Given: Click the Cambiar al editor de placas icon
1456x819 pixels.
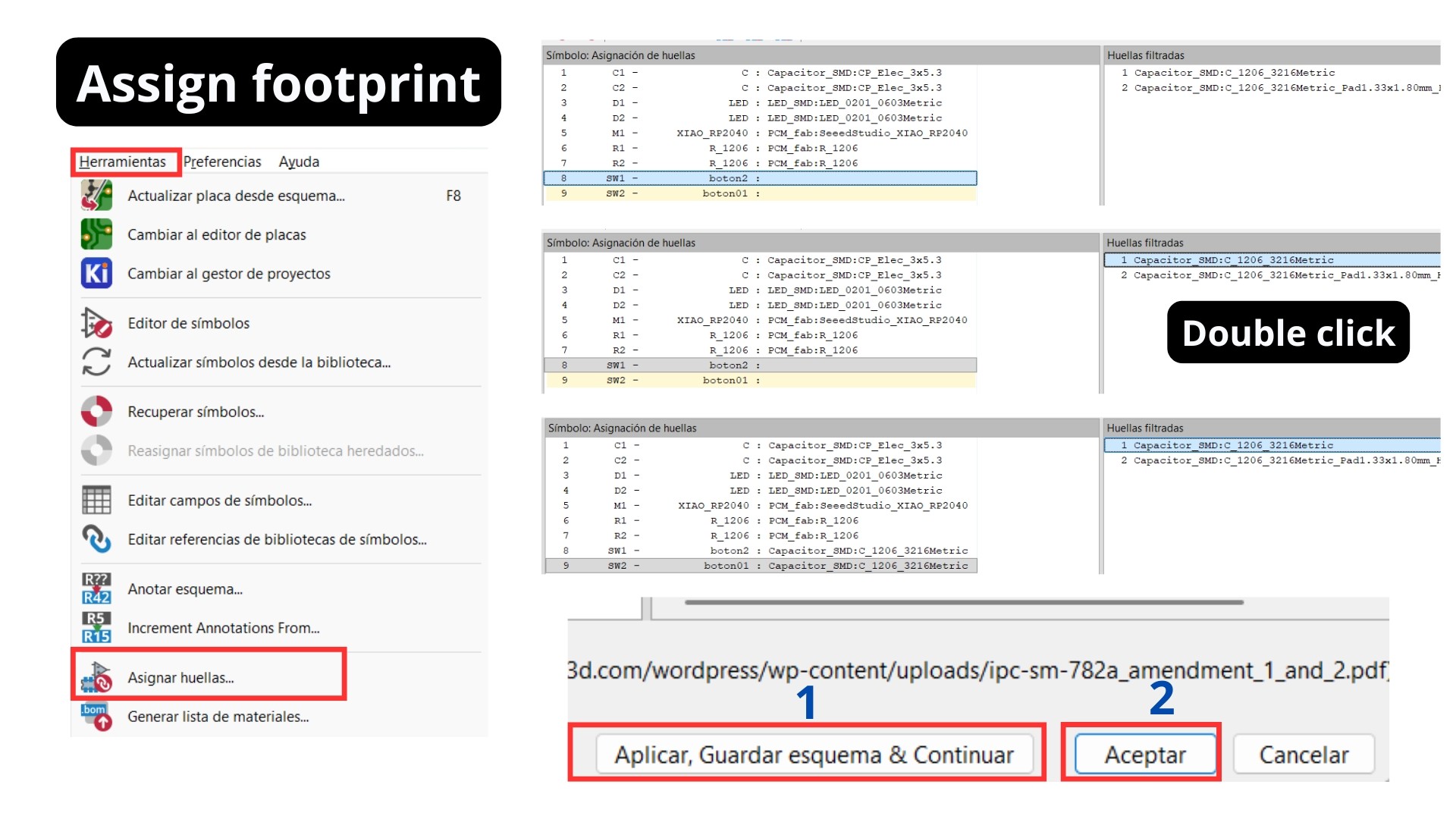Looking at the screenshot, I should [x=96, y=234].
